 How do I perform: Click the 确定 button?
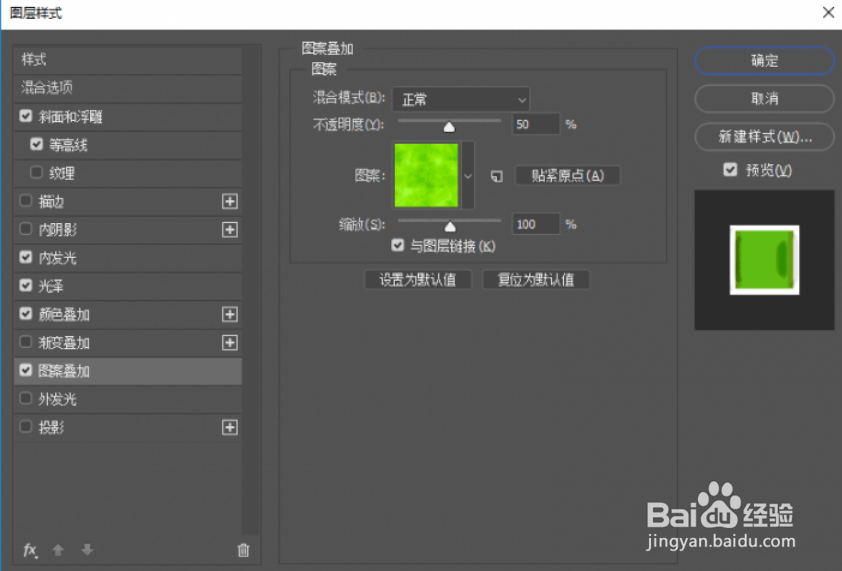(764, 61)
